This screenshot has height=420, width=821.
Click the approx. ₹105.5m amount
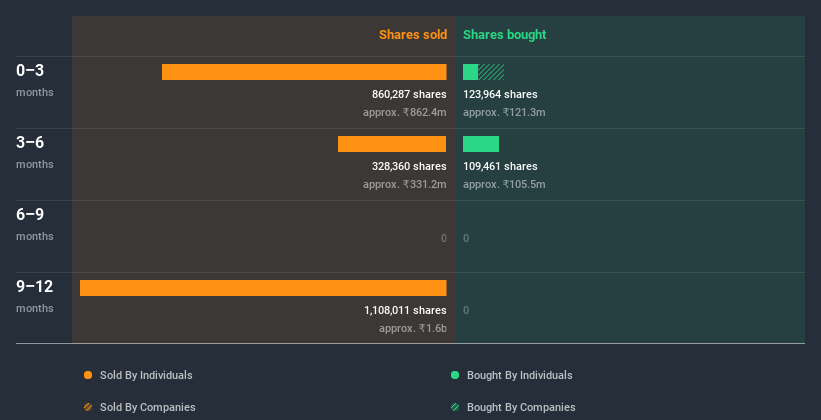[504, 184]
